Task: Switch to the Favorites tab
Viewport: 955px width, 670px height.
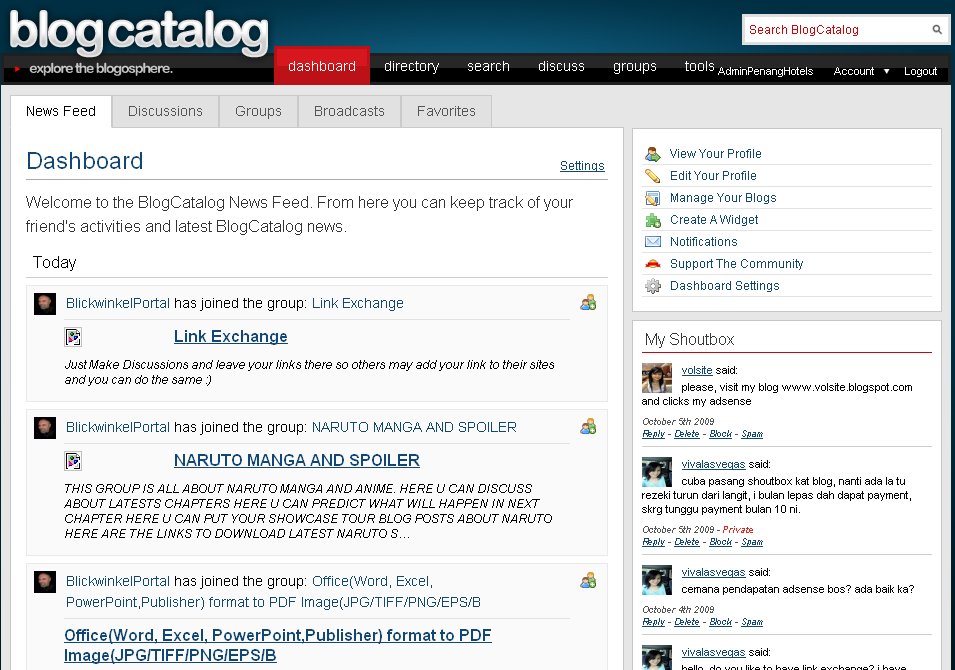Action: pos(446,111)
